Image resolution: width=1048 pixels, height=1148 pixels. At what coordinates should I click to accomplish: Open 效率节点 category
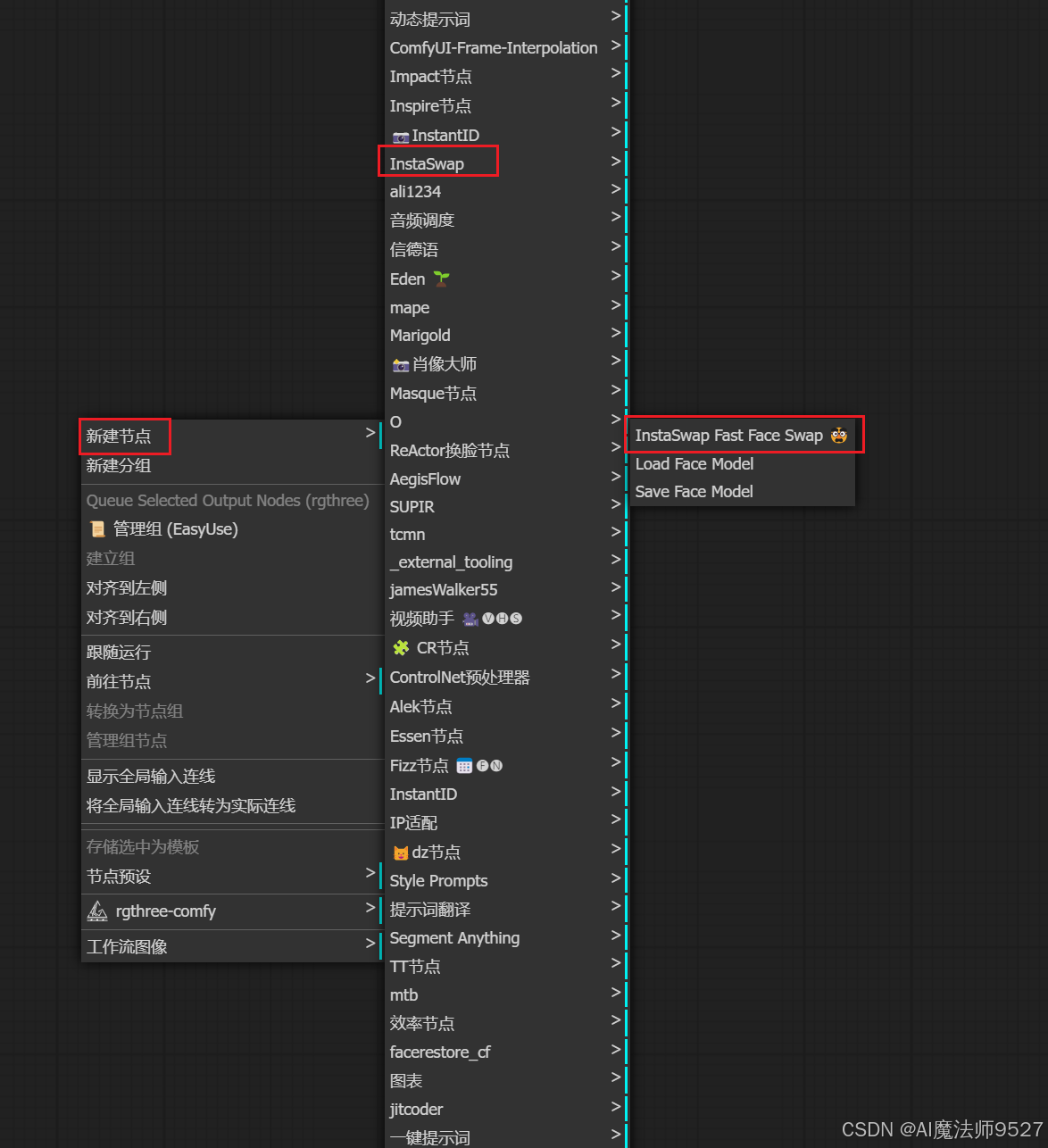(x=505, y=1024)
